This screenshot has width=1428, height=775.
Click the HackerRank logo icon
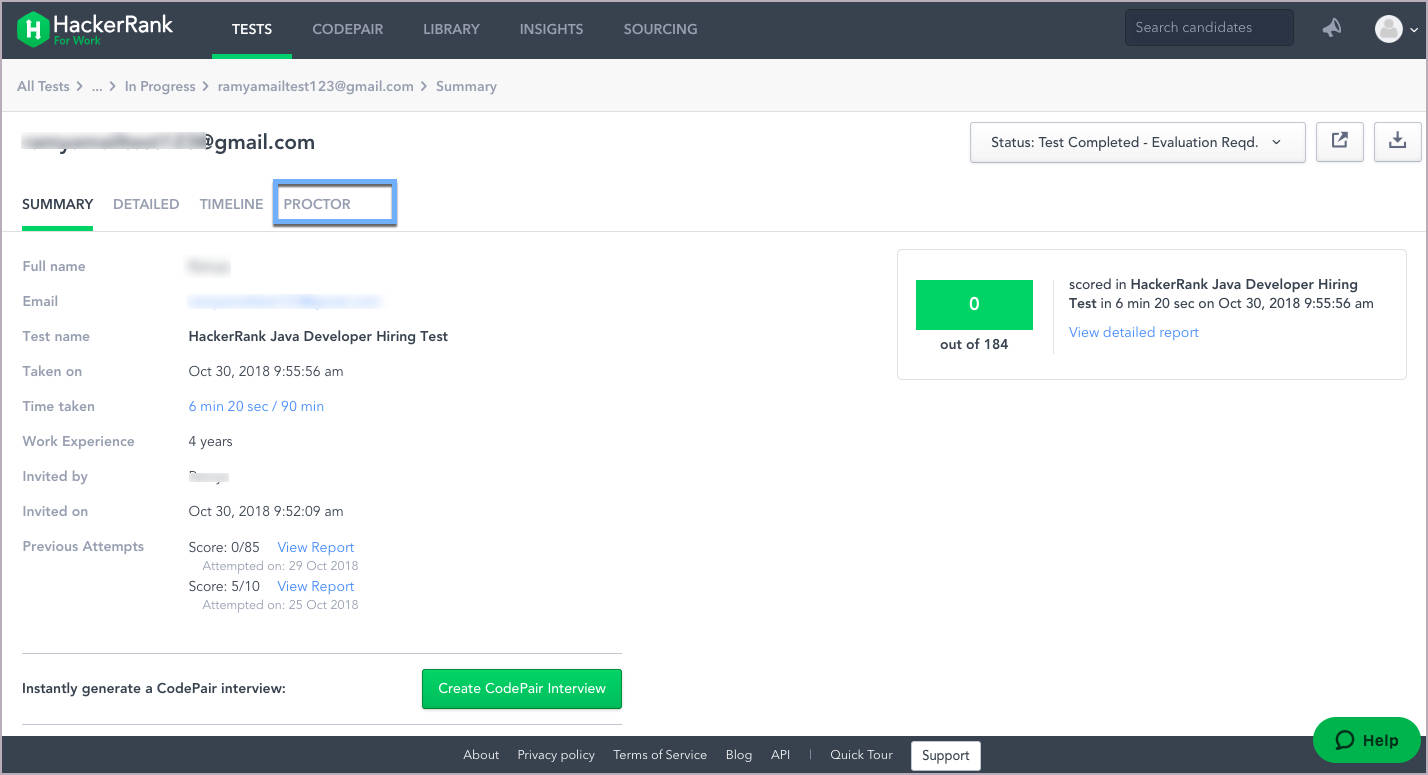pyautogui.click(x=34, y=29)
